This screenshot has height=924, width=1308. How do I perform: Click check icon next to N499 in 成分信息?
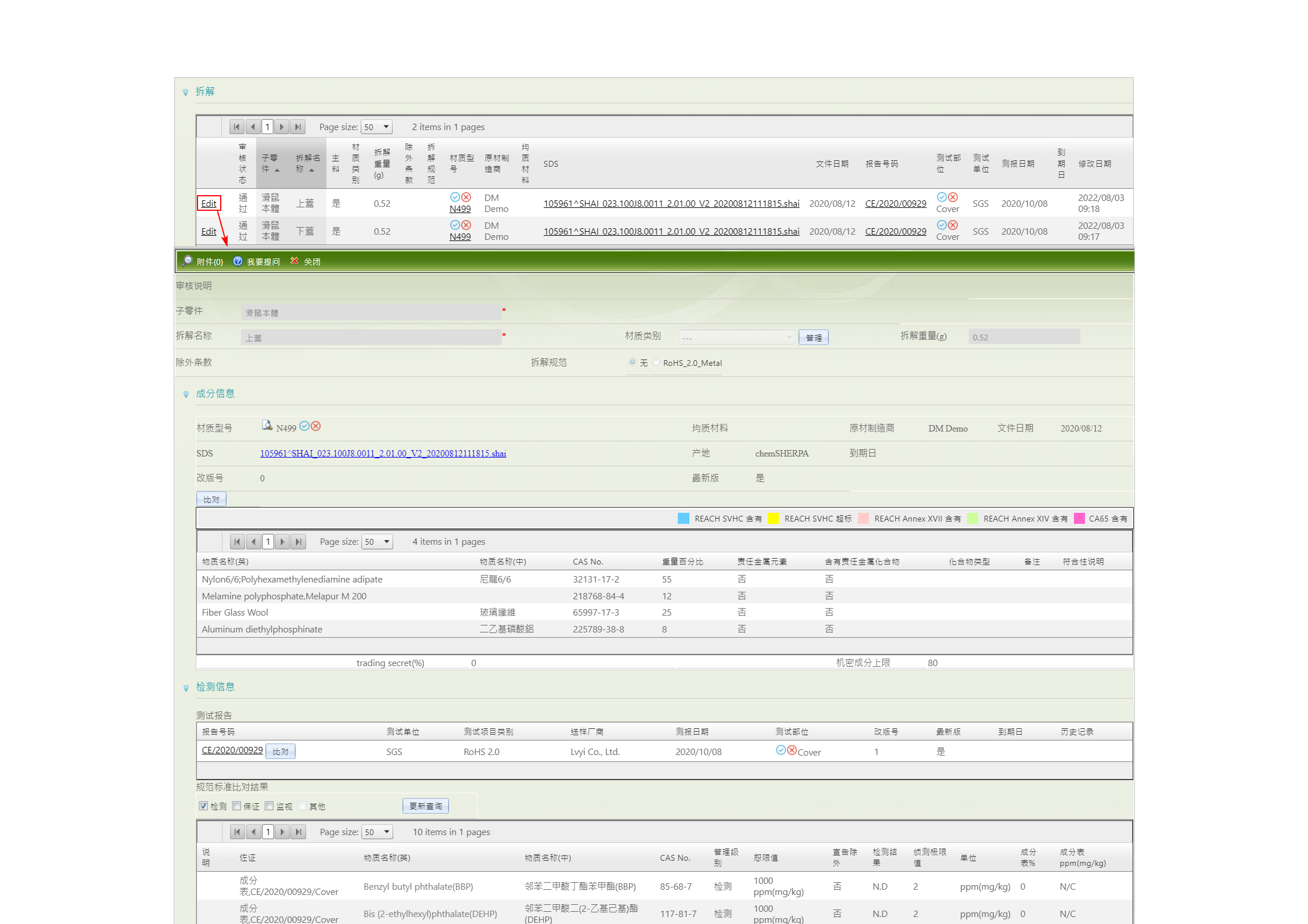(304, 426)
